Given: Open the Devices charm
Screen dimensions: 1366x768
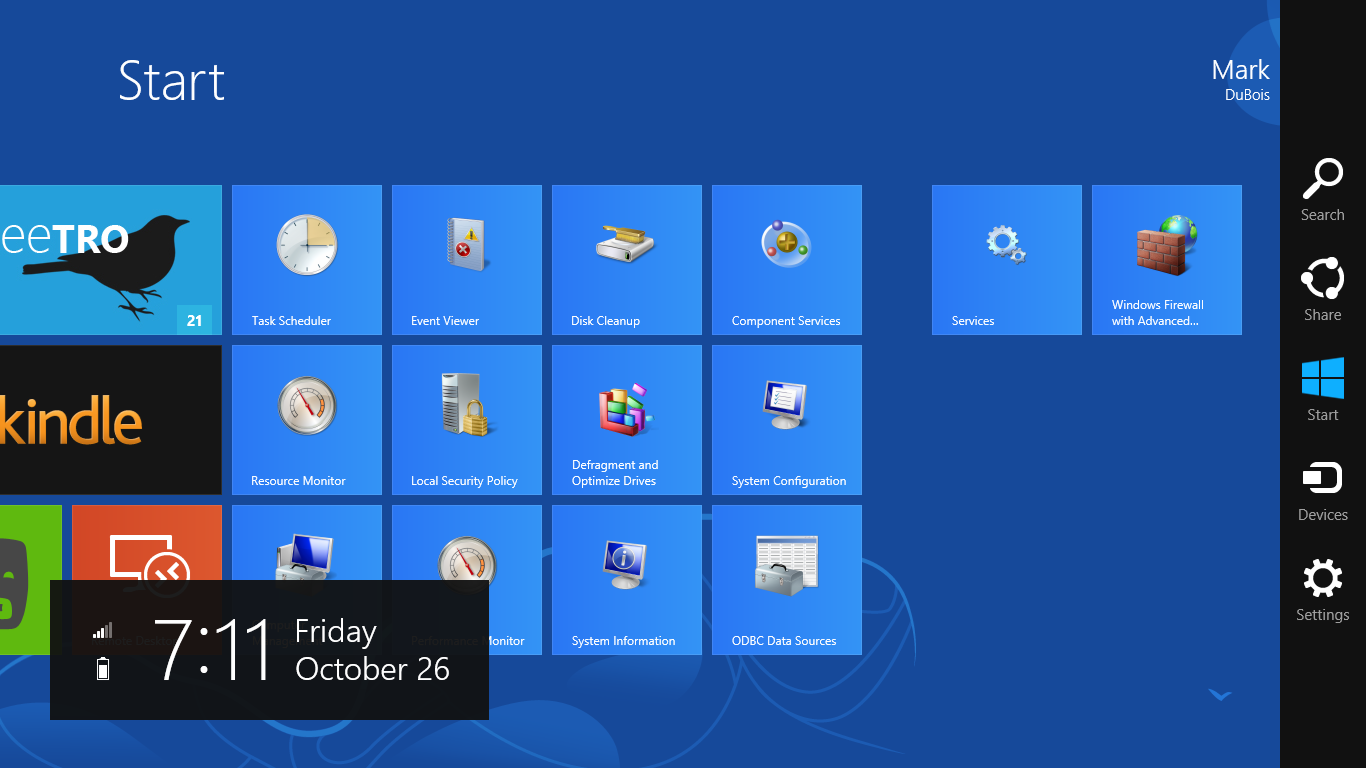Looking at the screenshot, I should (1322, 490).
